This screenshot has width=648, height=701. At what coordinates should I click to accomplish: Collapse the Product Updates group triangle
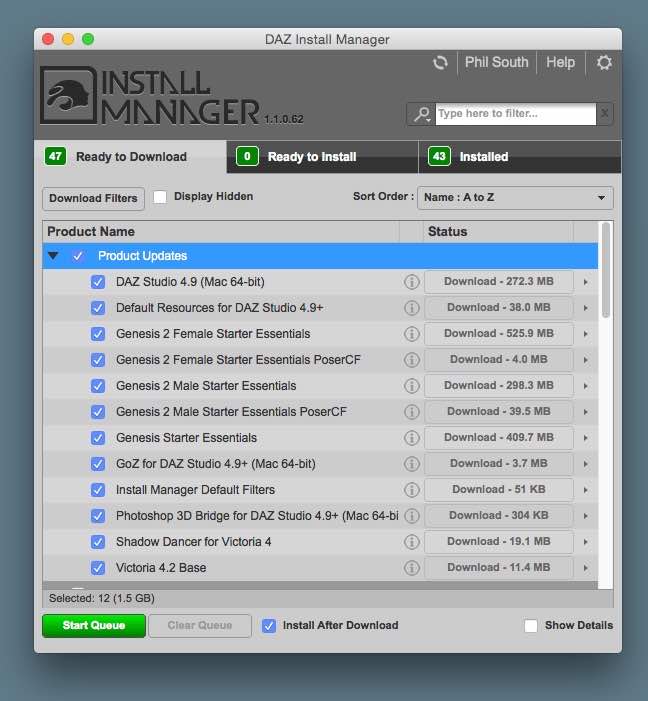[53, 256]
